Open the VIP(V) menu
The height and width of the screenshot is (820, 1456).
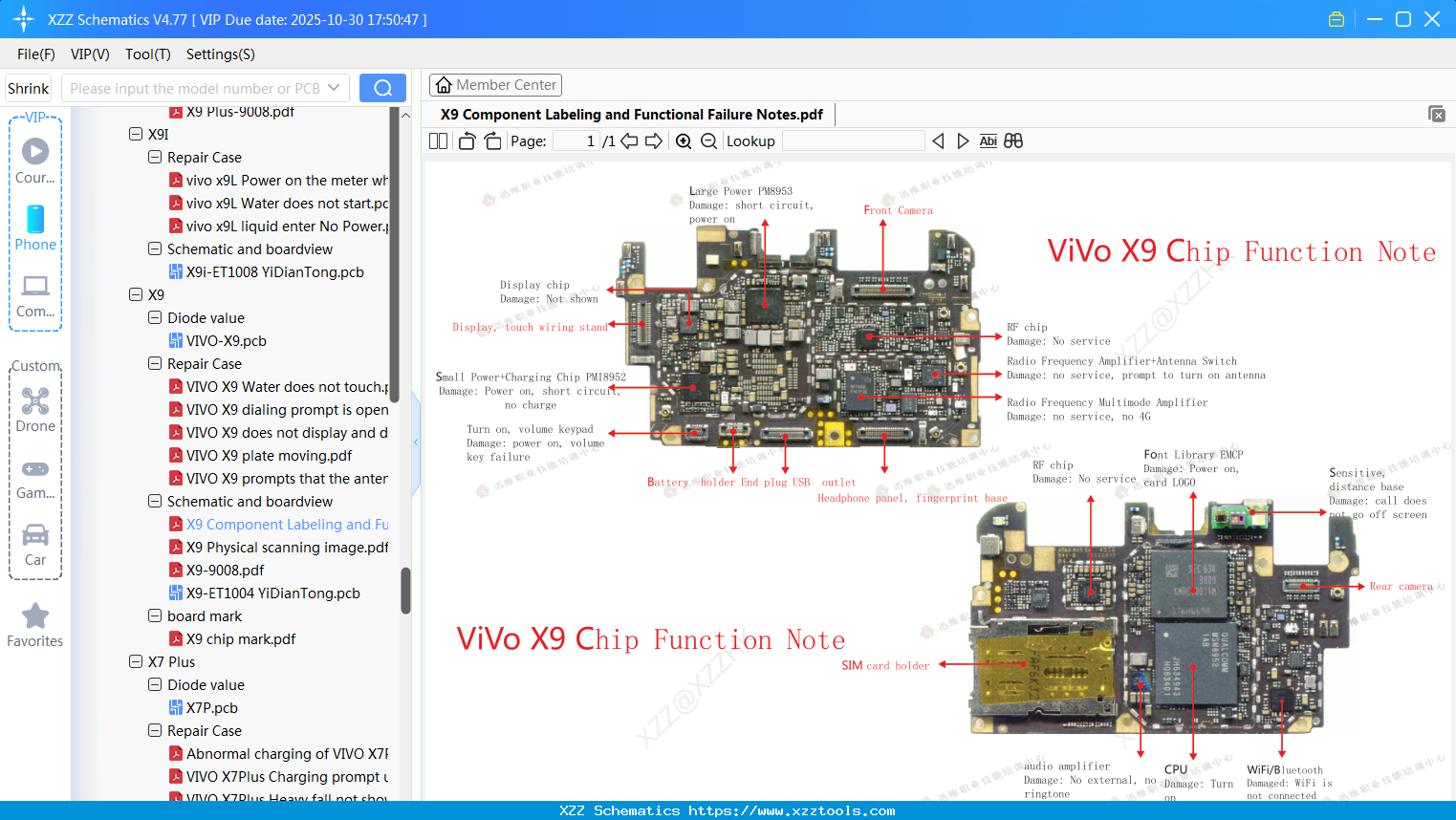[90, 54]
